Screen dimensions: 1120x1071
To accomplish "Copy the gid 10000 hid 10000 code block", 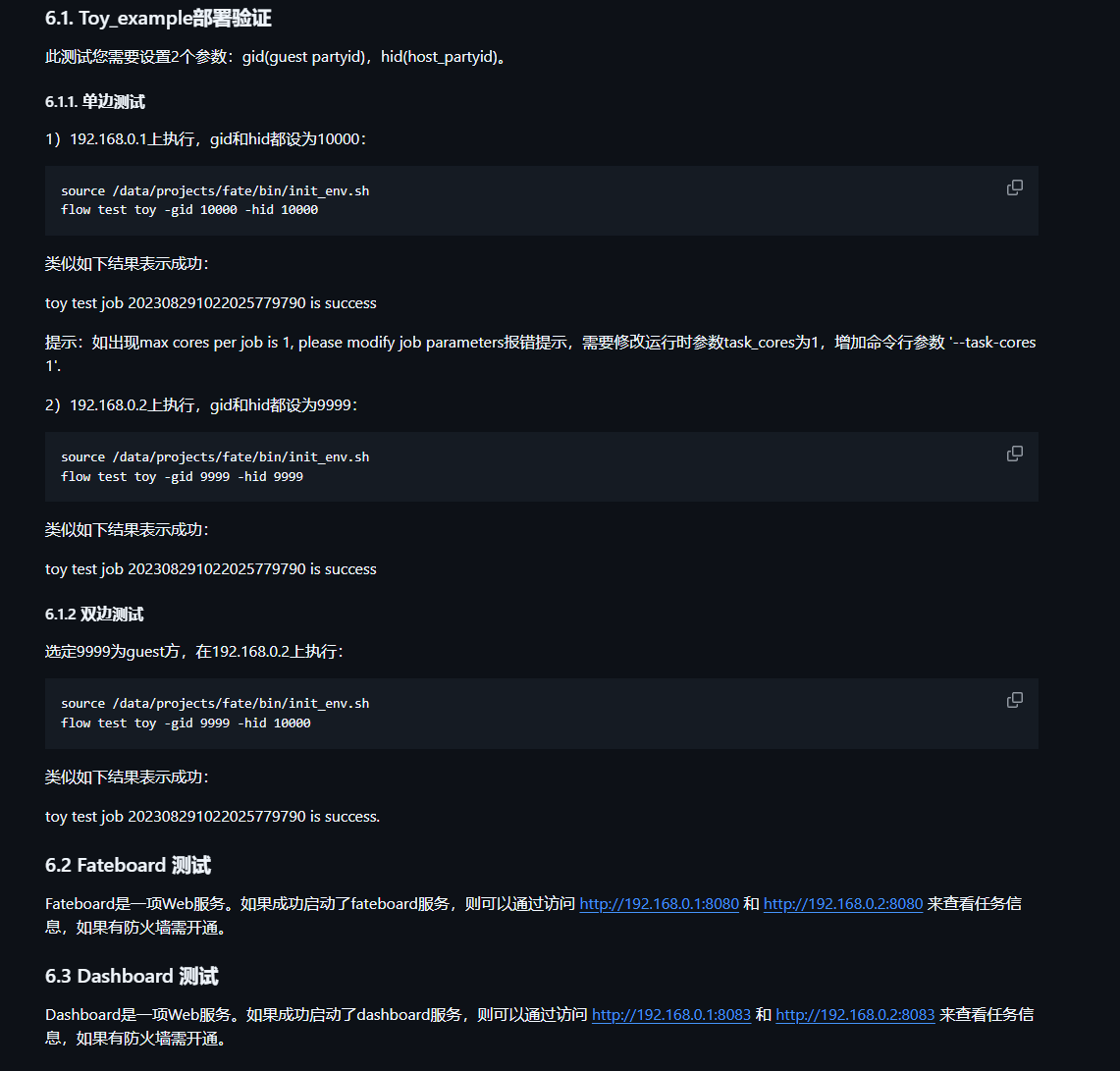I will (x=1014, y=187).
